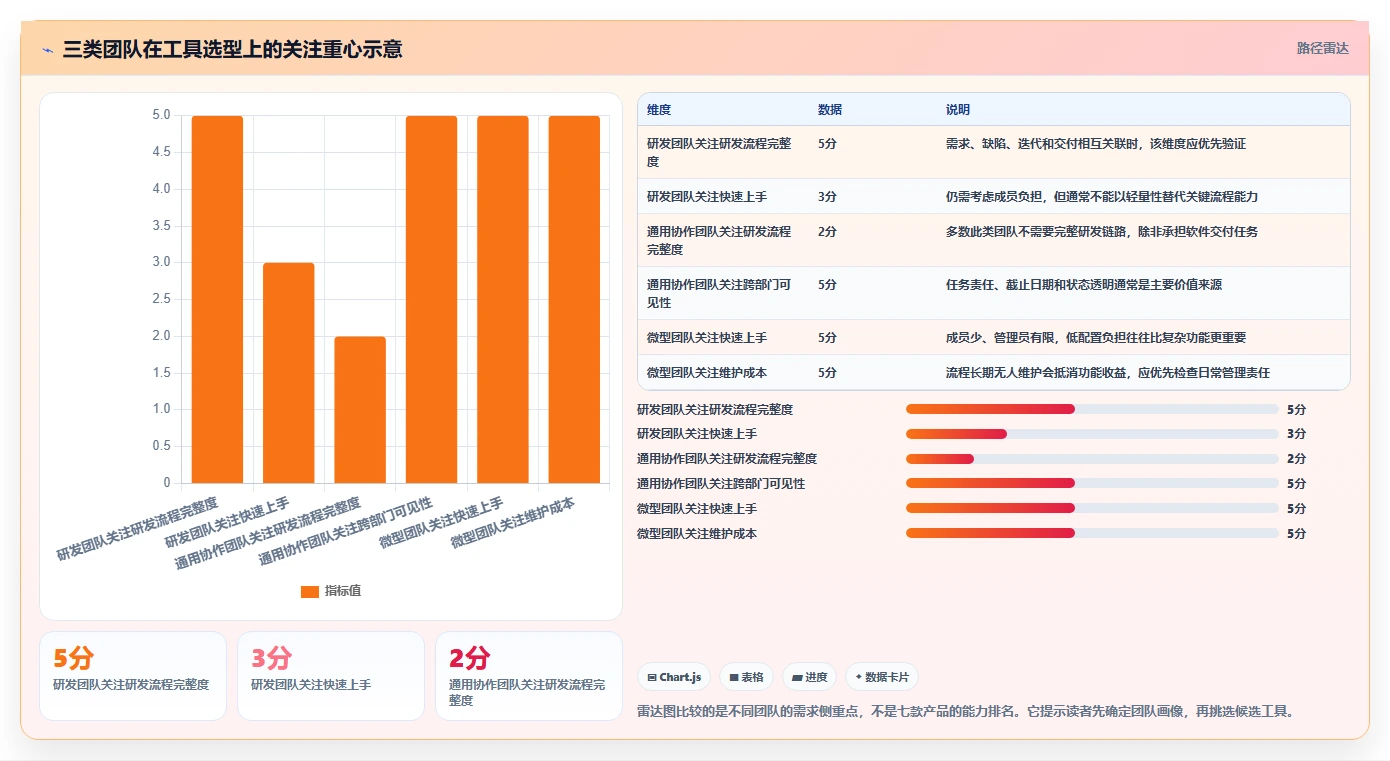Click the lightning icon beside the page title

pos(48,50)
